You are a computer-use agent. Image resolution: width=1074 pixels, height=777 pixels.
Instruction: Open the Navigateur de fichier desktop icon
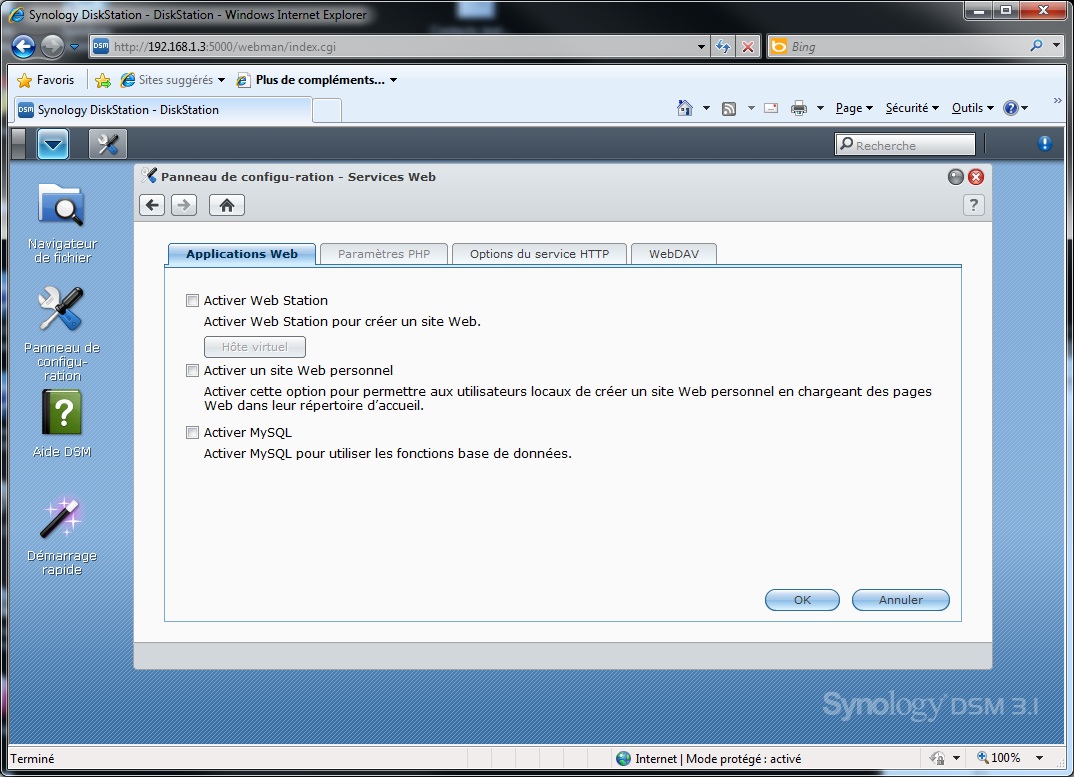[62, 223]
